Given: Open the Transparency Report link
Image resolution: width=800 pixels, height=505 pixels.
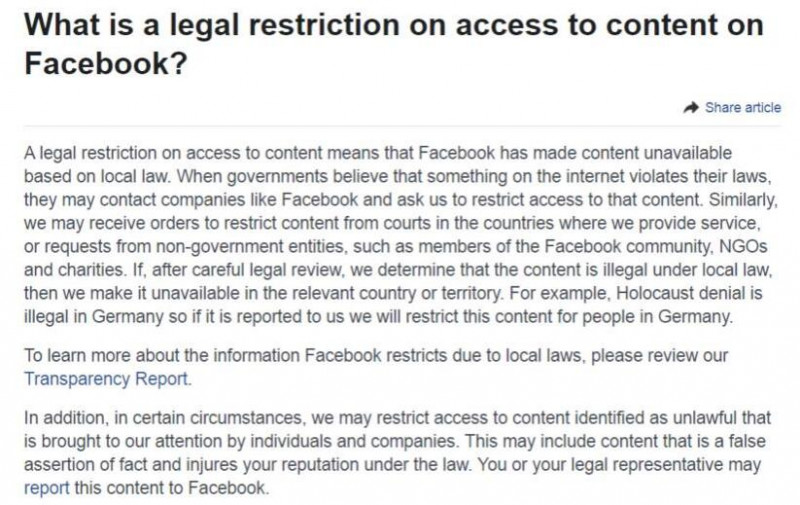Looking at the screenshot, I should pos(106,379).
